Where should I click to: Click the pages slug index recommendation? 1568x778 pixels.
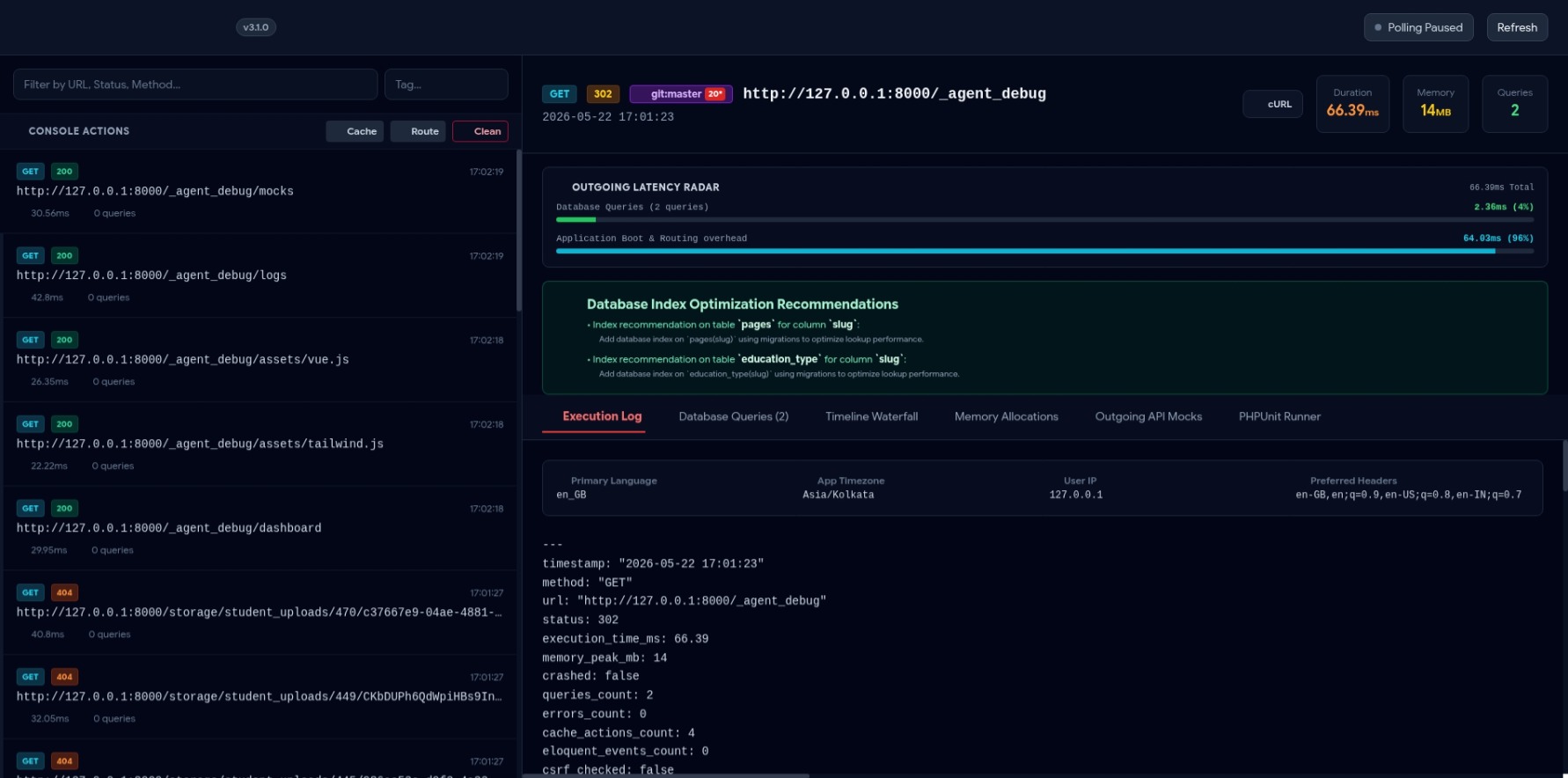756,331
